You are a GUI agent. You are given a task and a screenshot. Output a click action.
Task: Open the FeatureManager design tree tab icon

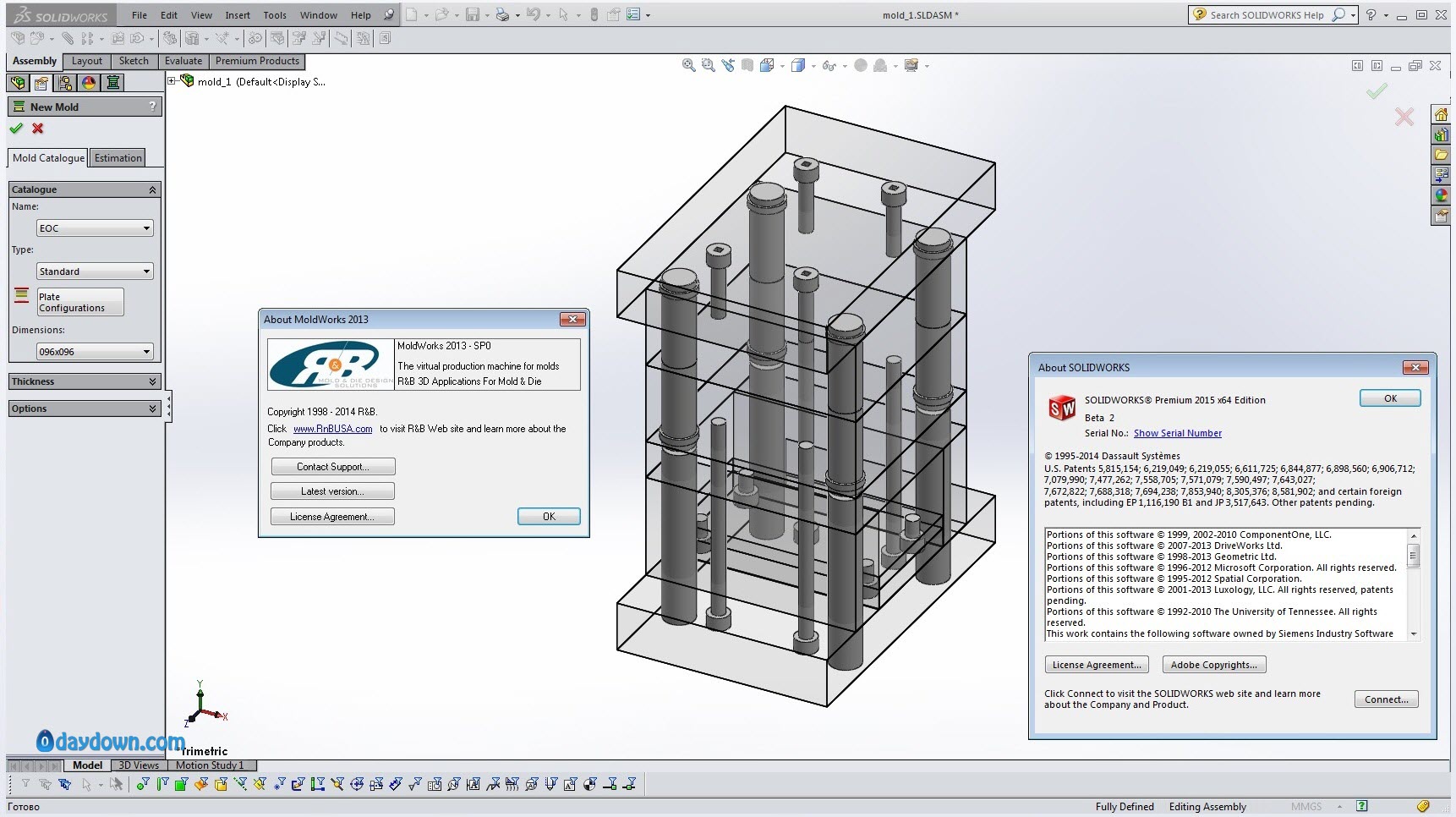point(18,83)
